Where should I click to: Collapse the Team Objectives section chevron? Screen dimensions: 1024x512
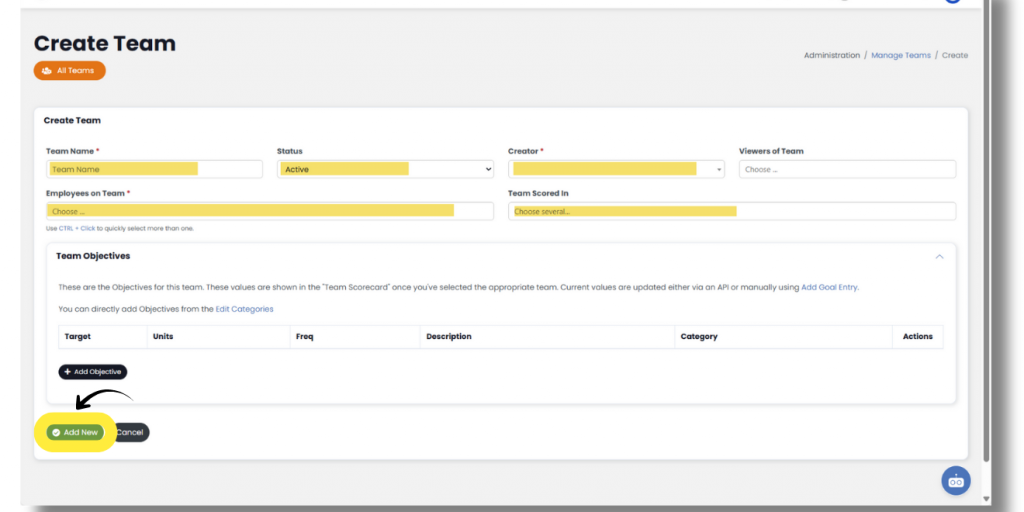click(939, 257)
